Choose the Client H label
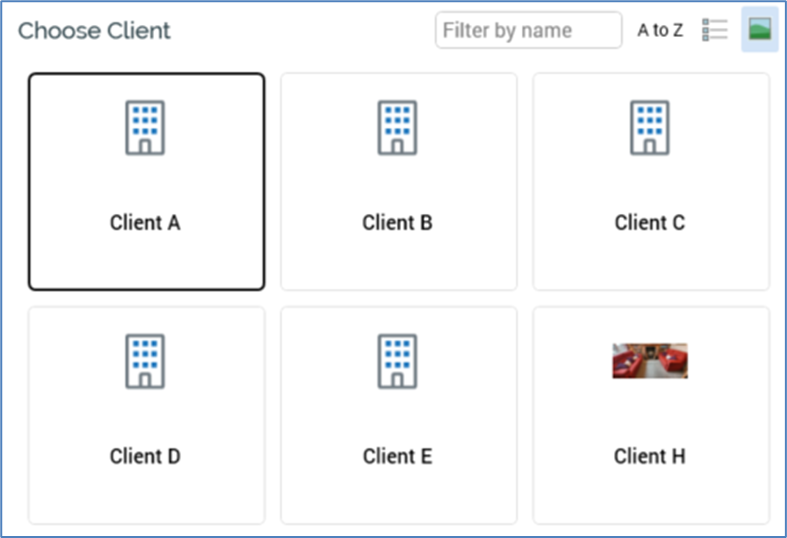Viewport: 787px width, 538px height. pyautogui.click(x=649, y=457)
